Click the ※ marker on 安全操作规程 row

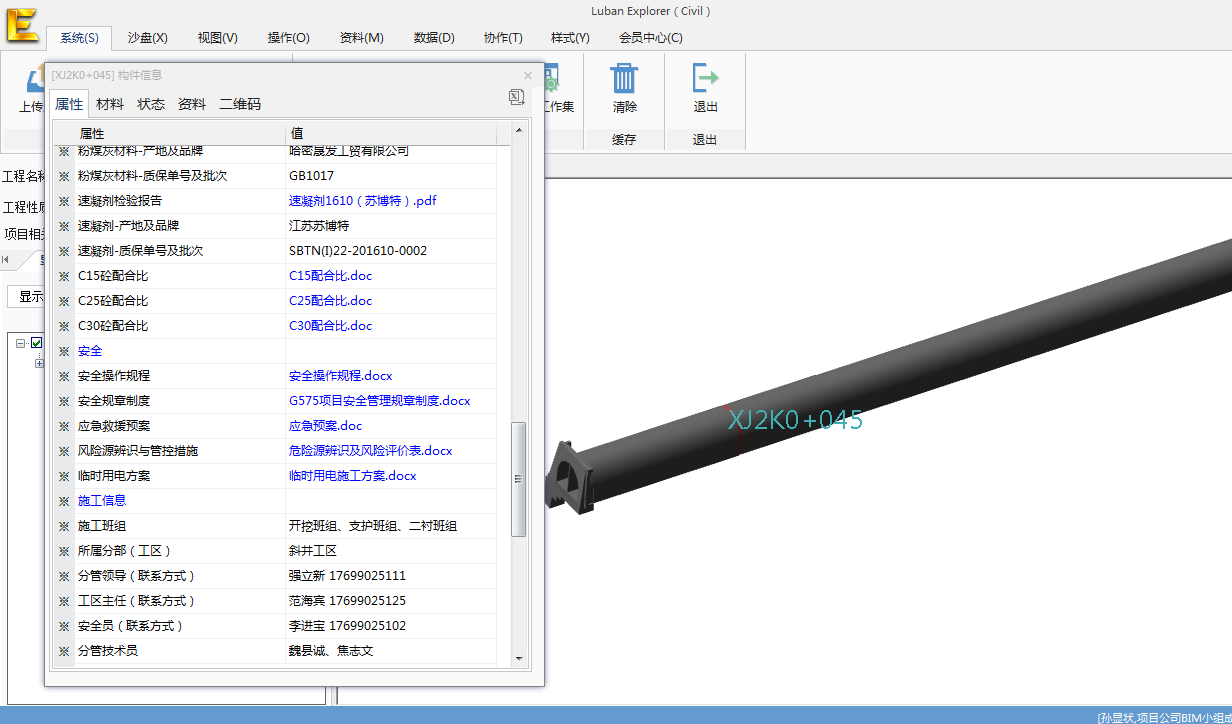[x=64, y=376]
